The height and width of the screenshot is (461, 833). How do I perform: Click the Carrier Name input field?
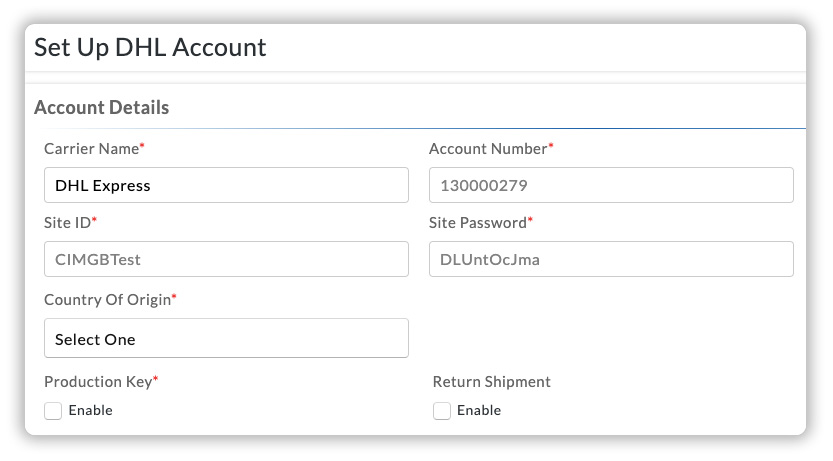[226, 185]
